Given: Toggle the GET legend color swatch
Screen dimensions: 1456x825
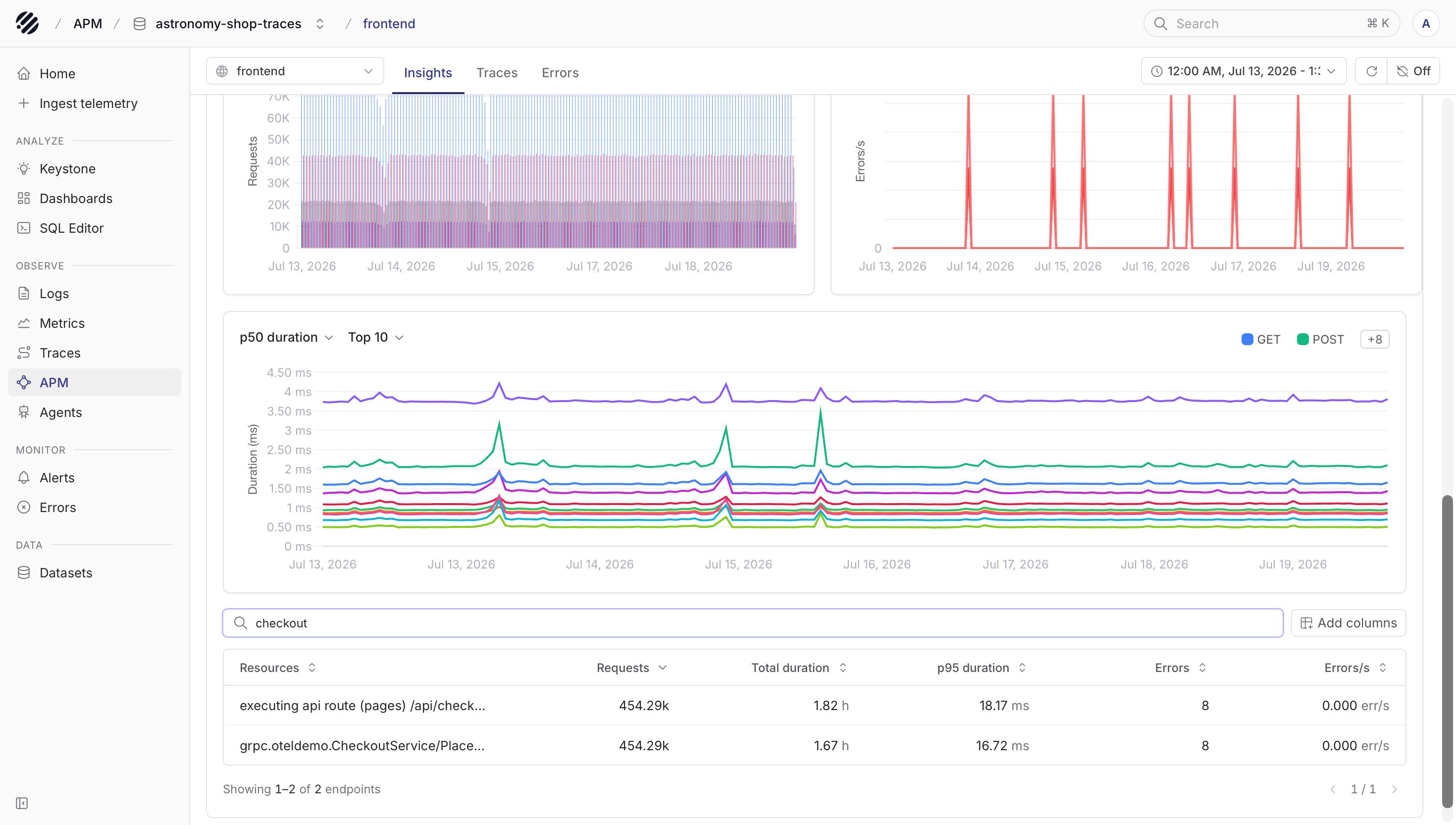Looking at the screenshot, I should (x=1247, y=339).
